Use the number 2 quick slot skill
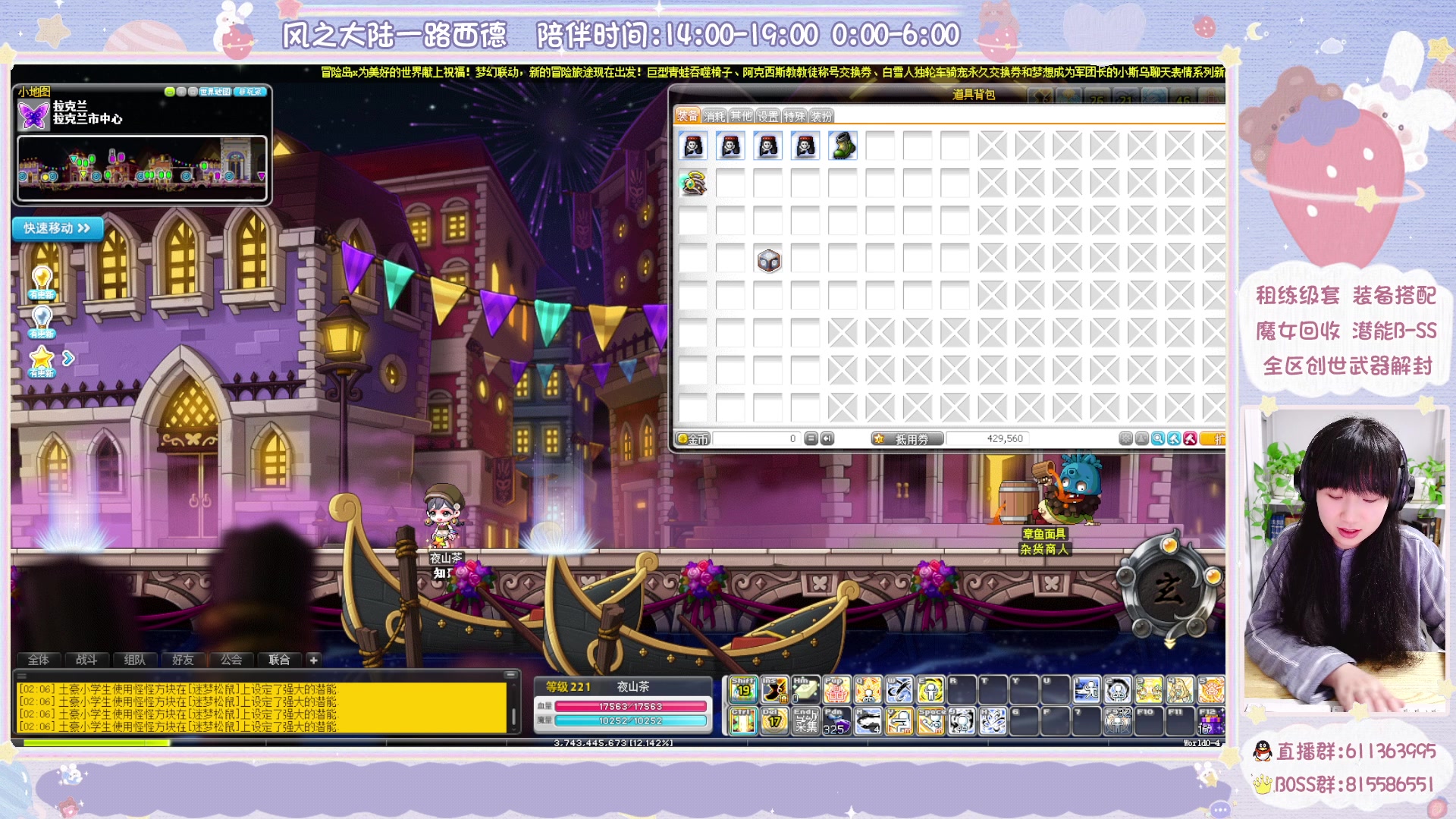This screenshot has width=1456, height=819. coord(1117,689)
